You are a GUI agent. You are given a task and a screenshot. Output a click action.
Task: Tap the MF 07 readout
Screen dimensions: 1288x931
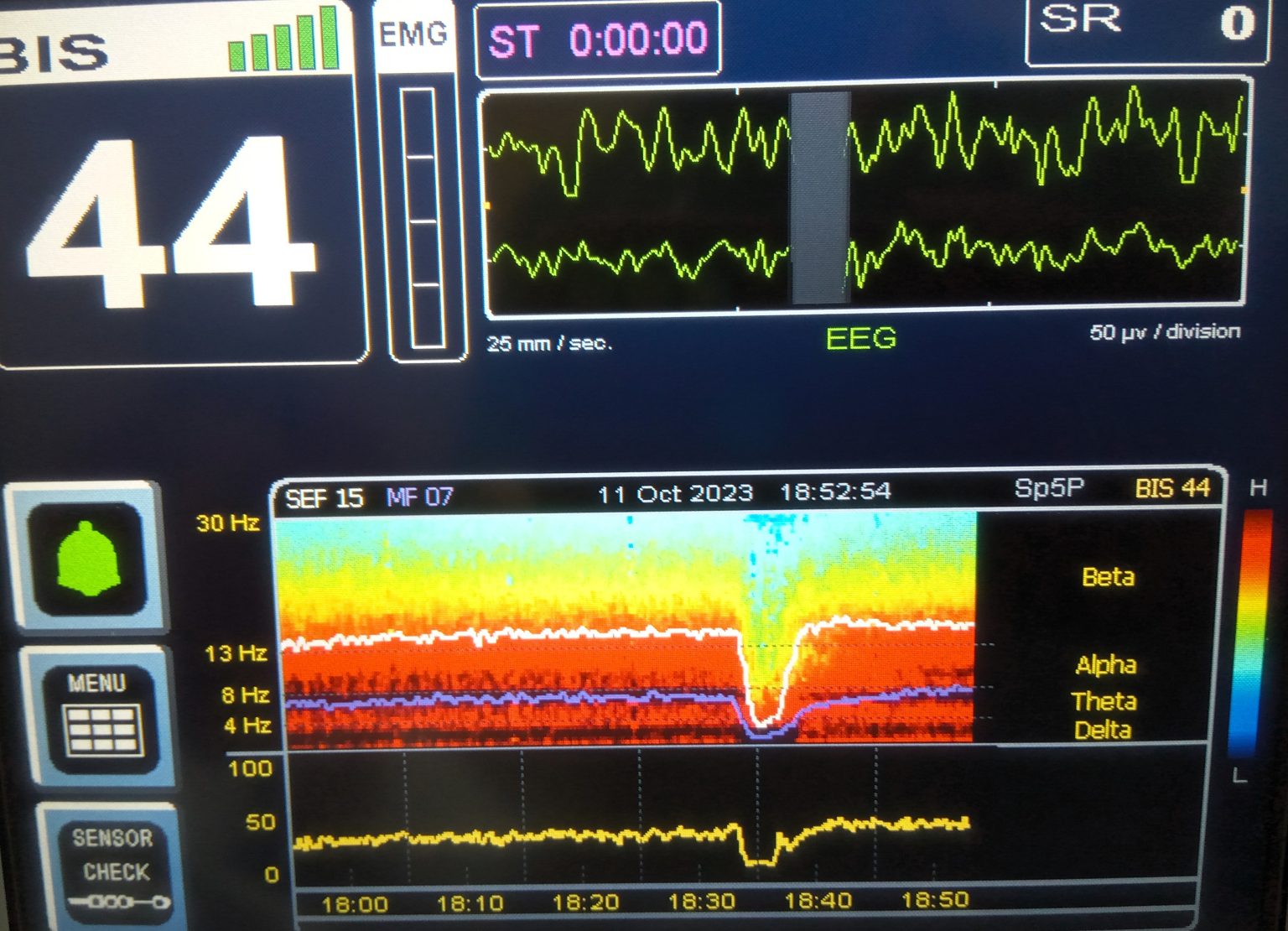pyautogui.click(x=419, y=497)
